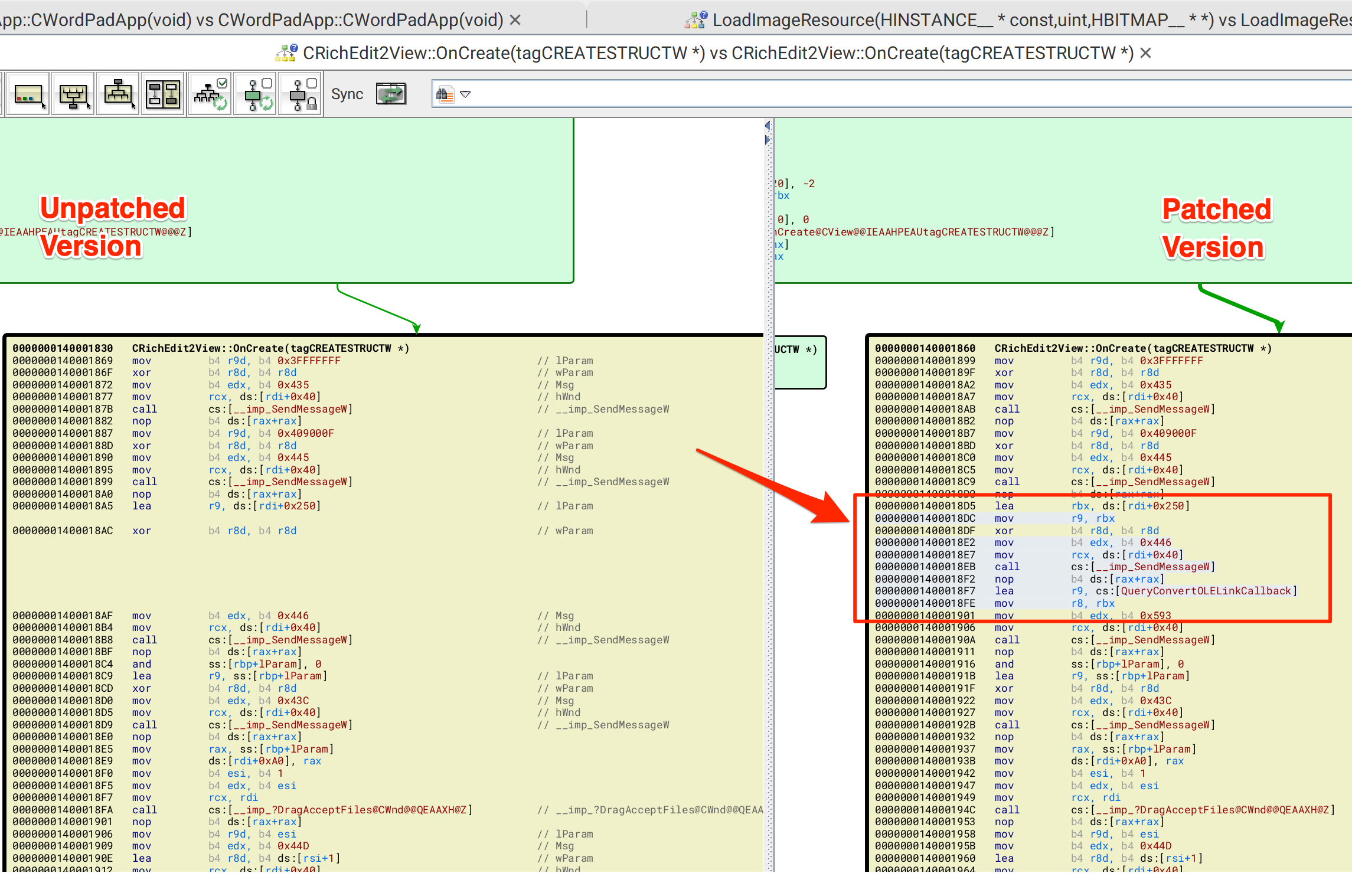Click patched nop at 0000000140001911
Image resolution: width=1352 pixels, height=896 pixels.
point(1020,652)
